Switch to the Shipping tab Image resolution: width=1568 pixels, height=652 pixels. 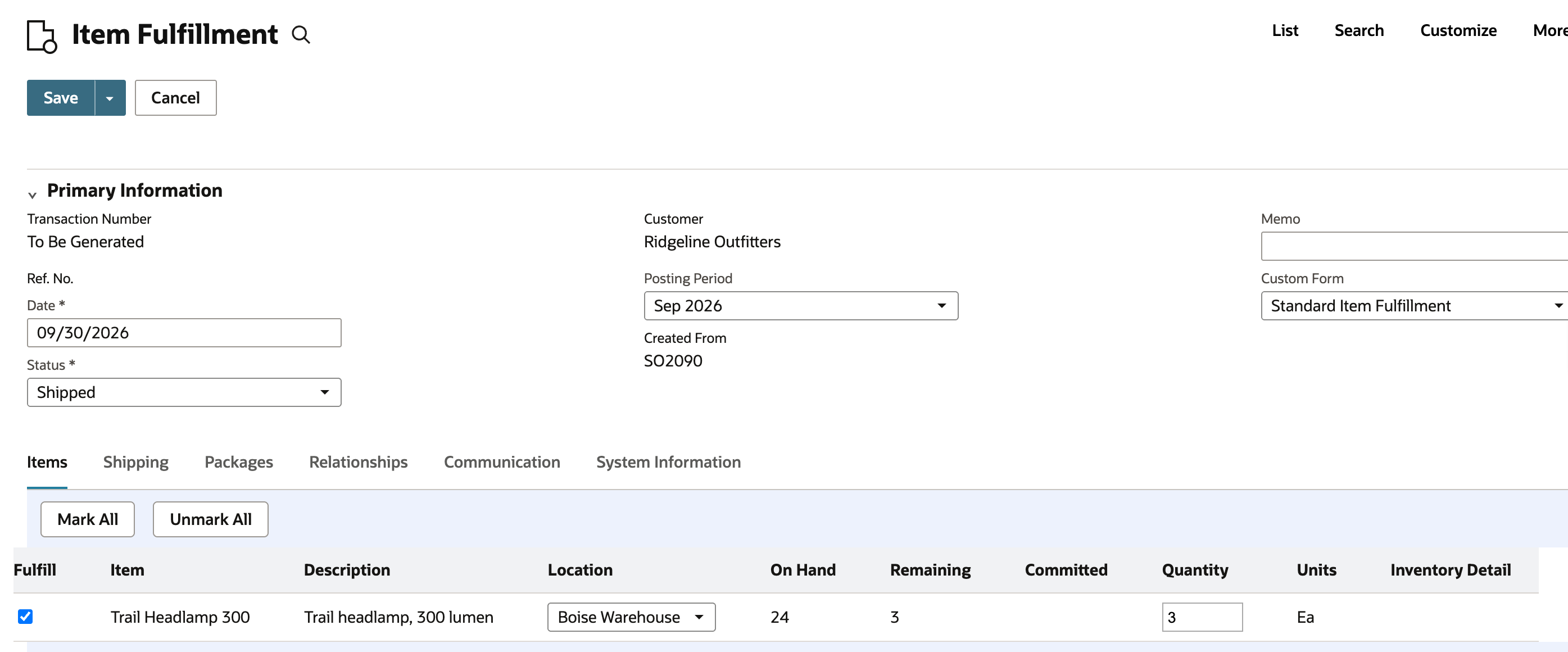coord(136,462)
